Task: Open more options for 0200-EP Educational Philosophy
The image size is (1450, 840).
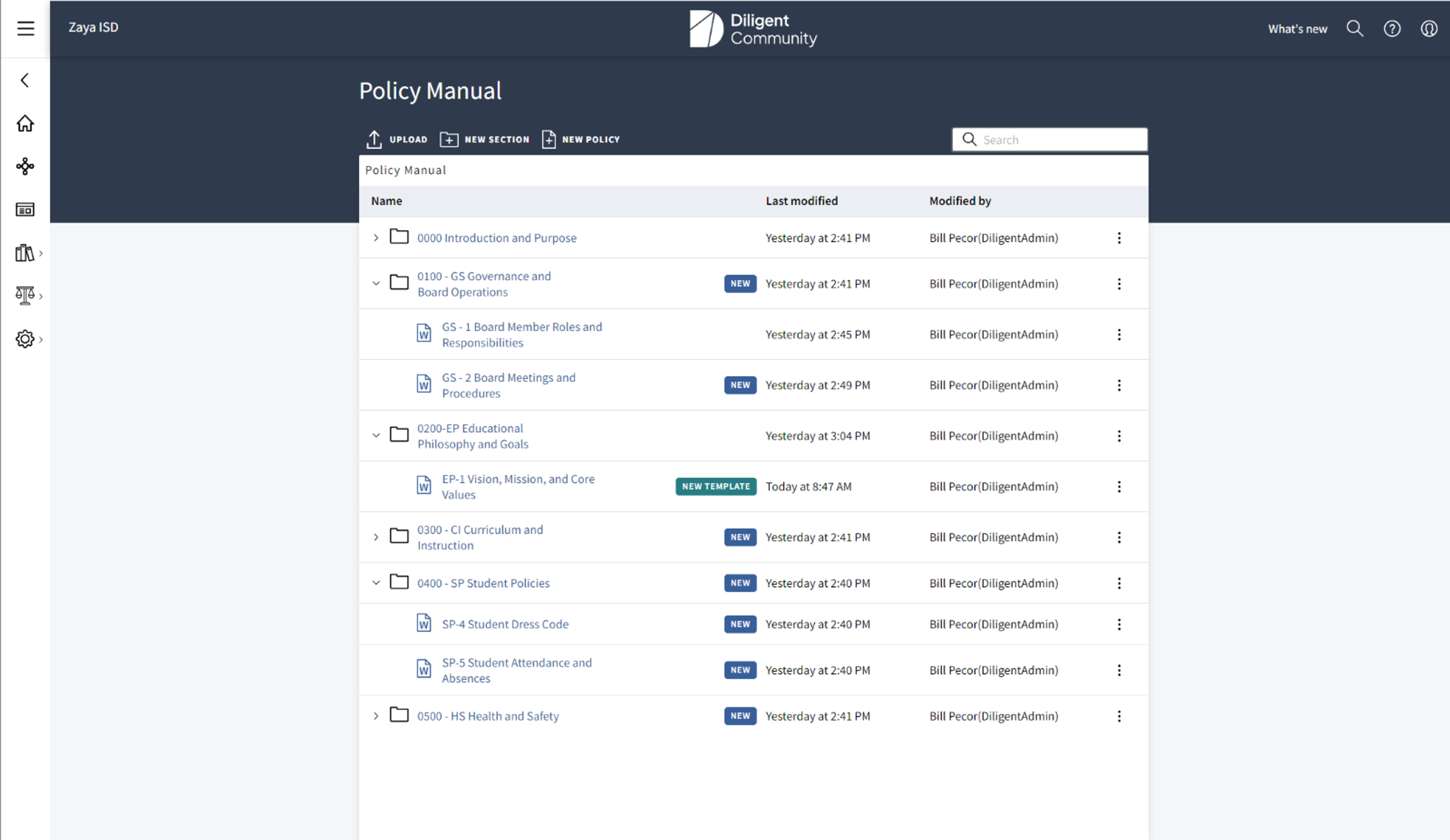Action: 1118,436
